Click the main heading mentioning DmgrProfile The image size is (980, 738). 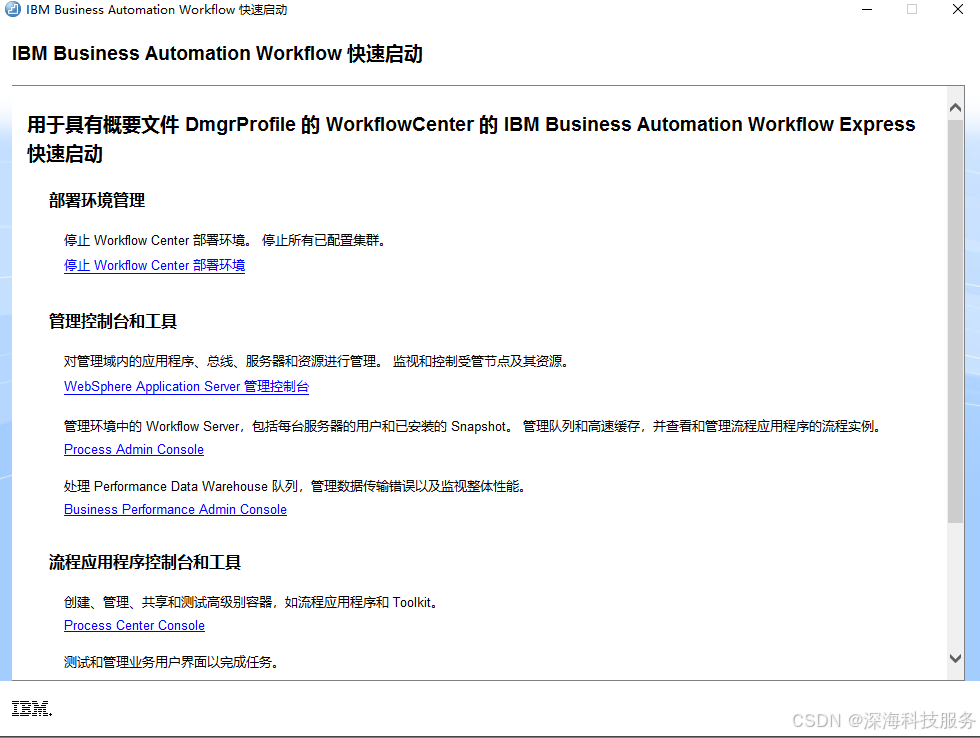(471, 139)
